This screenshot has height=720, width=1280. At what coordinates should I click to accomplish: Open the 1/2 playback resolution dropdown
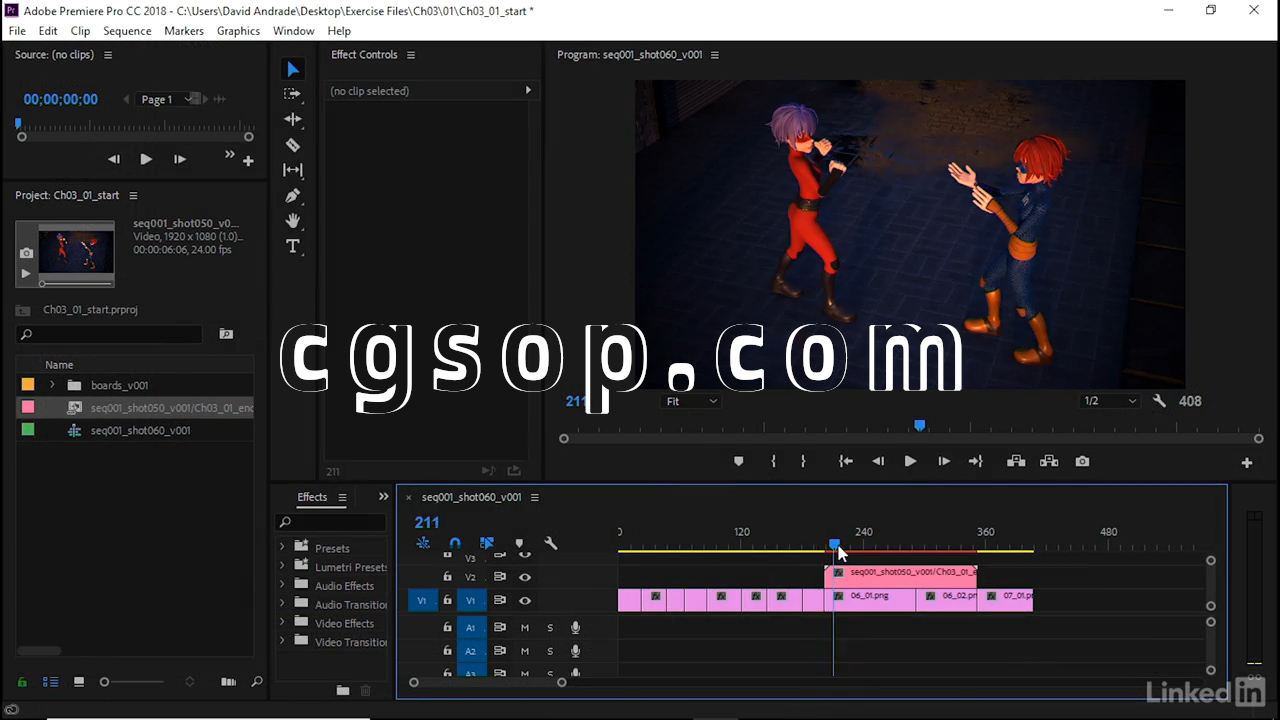click(x=1110, y=401)
